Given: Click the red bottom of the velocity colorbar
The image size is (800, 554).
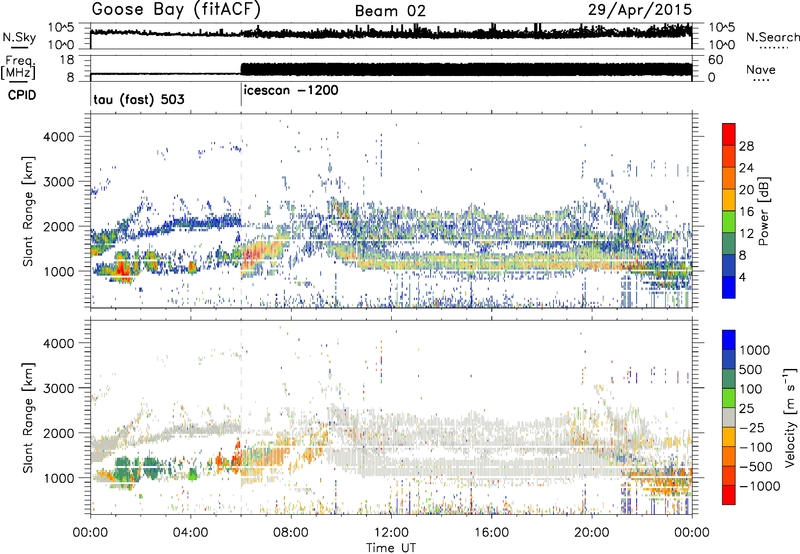Looking at the screenshot, I should coord(729,494).
